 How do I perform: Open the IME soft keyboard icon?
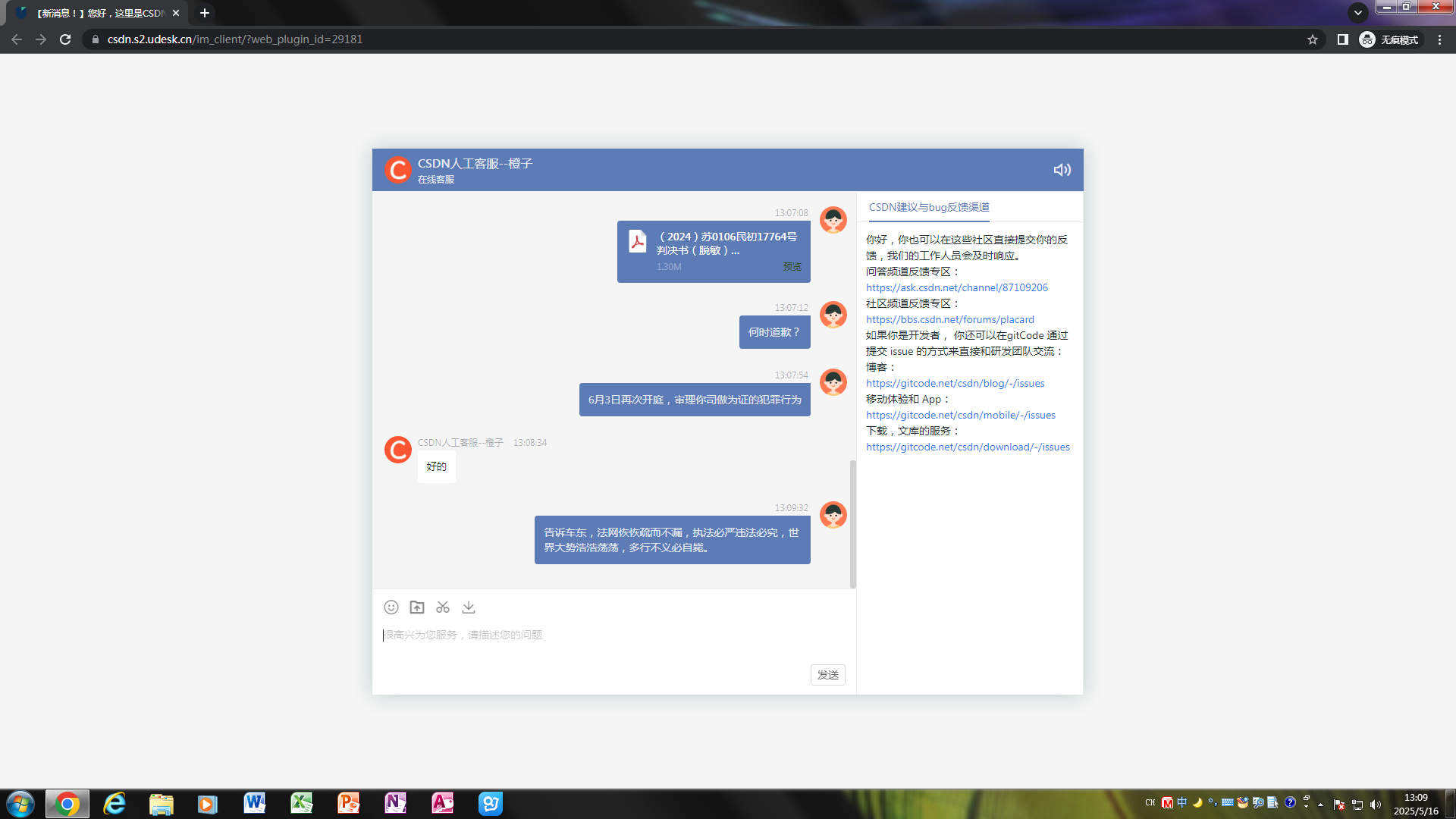pyautogui.click(x=1228, y=802)
